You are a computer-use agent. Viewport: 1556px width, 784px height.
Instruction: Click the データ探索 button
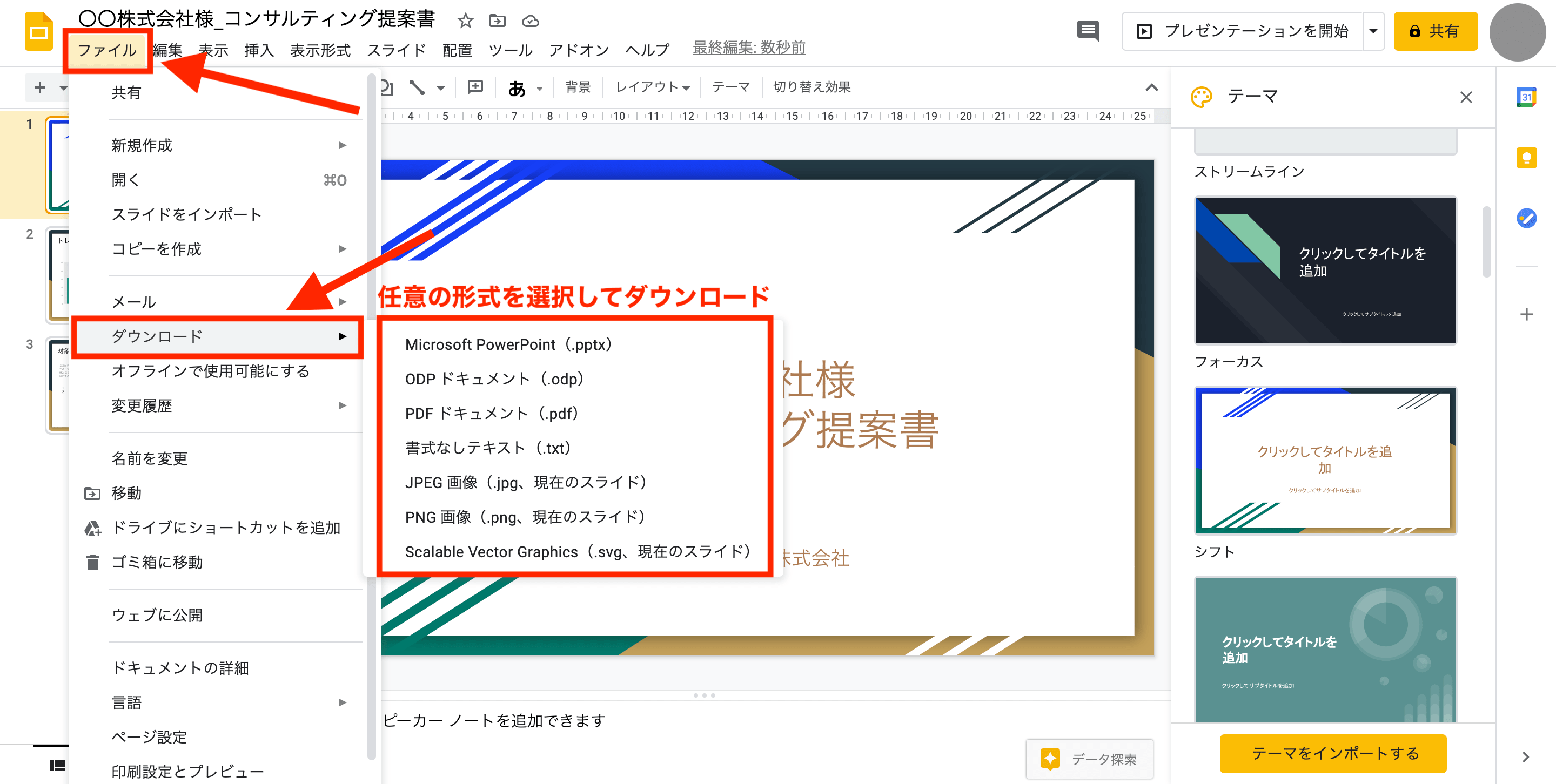pos(1089,759)
